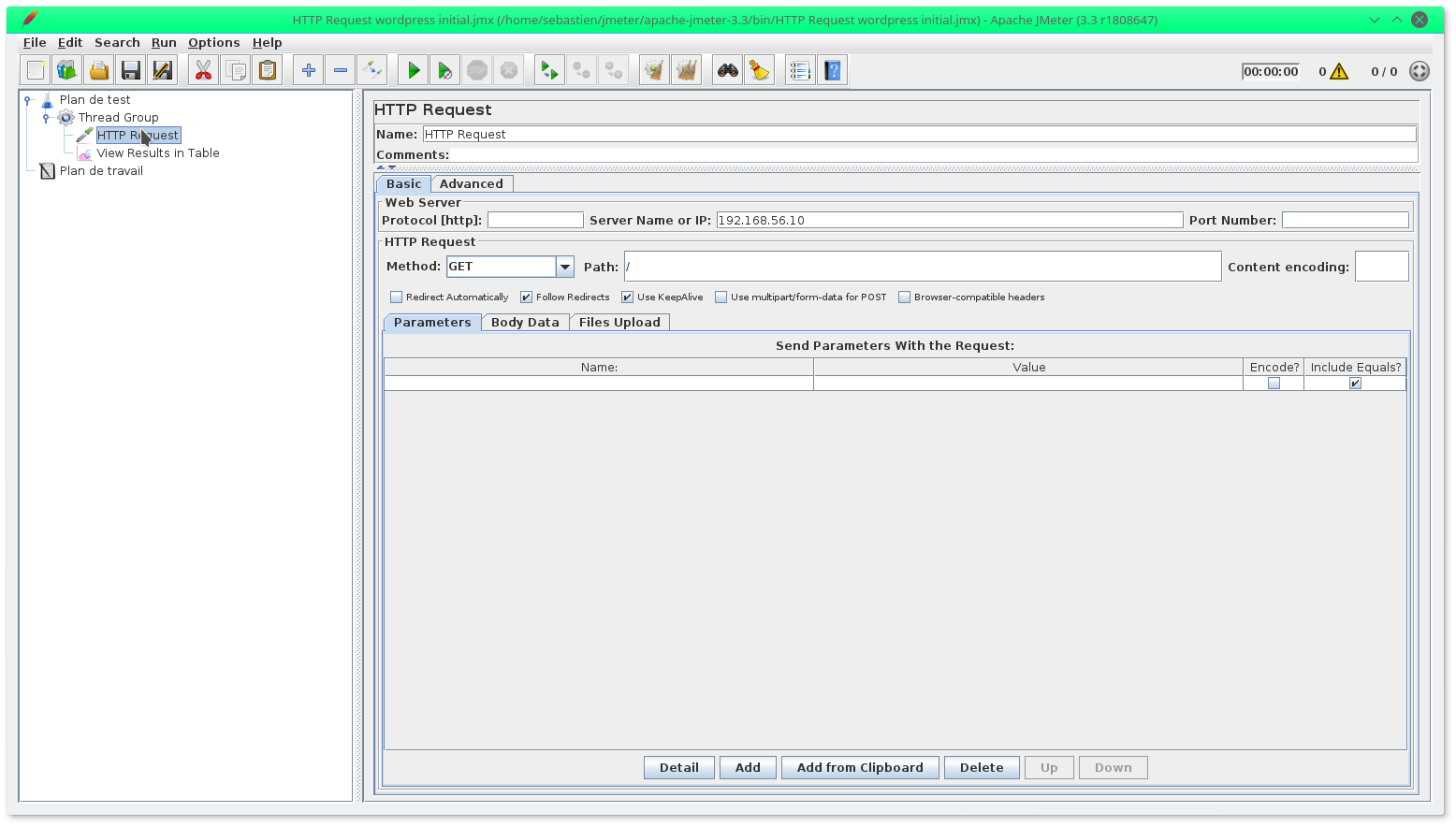Uncheck Follow Redirects checkbox

pos(527,297)
